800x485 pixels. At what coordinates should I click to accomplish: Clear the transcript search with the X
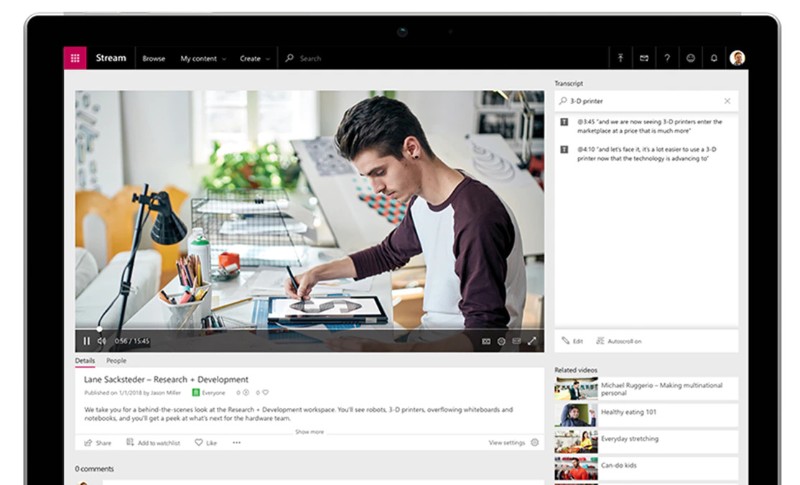(727, 101)
